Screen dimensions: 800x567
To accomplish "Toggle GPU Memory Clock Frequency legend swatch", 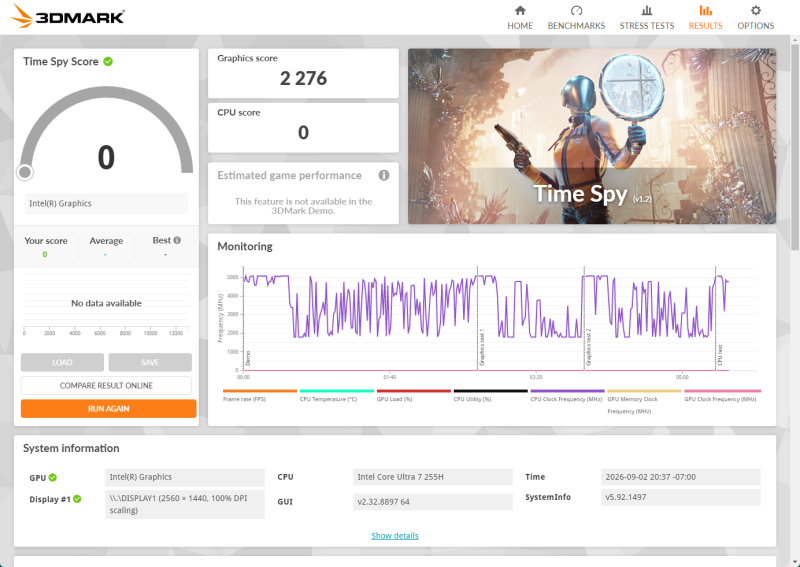I will point(644,391).
